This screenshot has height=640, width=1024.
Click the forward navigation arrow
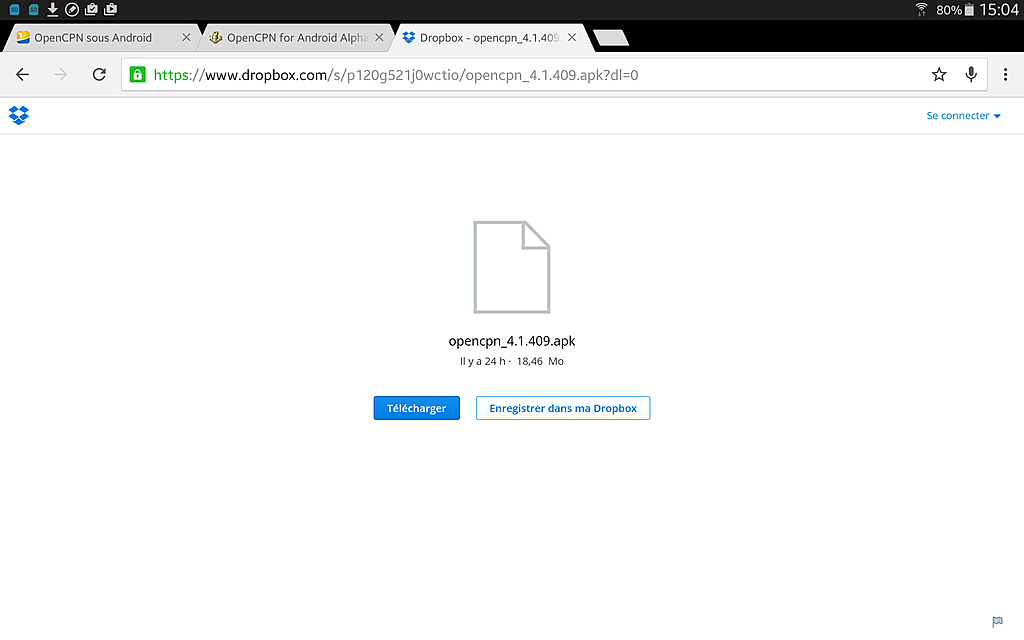pyautogui.click(x=61, y=74)
